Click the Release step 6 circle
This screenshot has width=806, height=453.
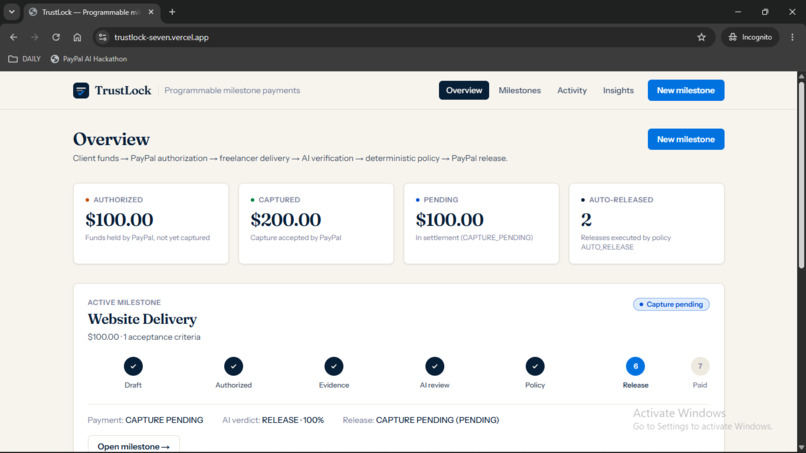click(635, 366)
